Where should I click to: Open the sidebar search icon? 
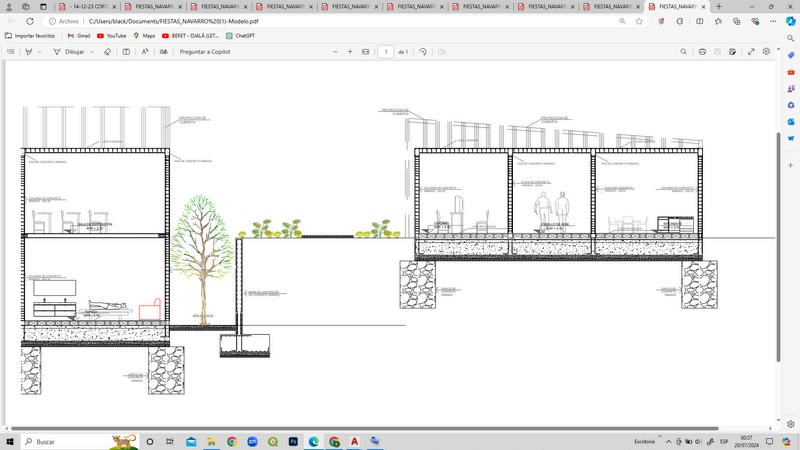pyautogui.click(x=790, y=38)
